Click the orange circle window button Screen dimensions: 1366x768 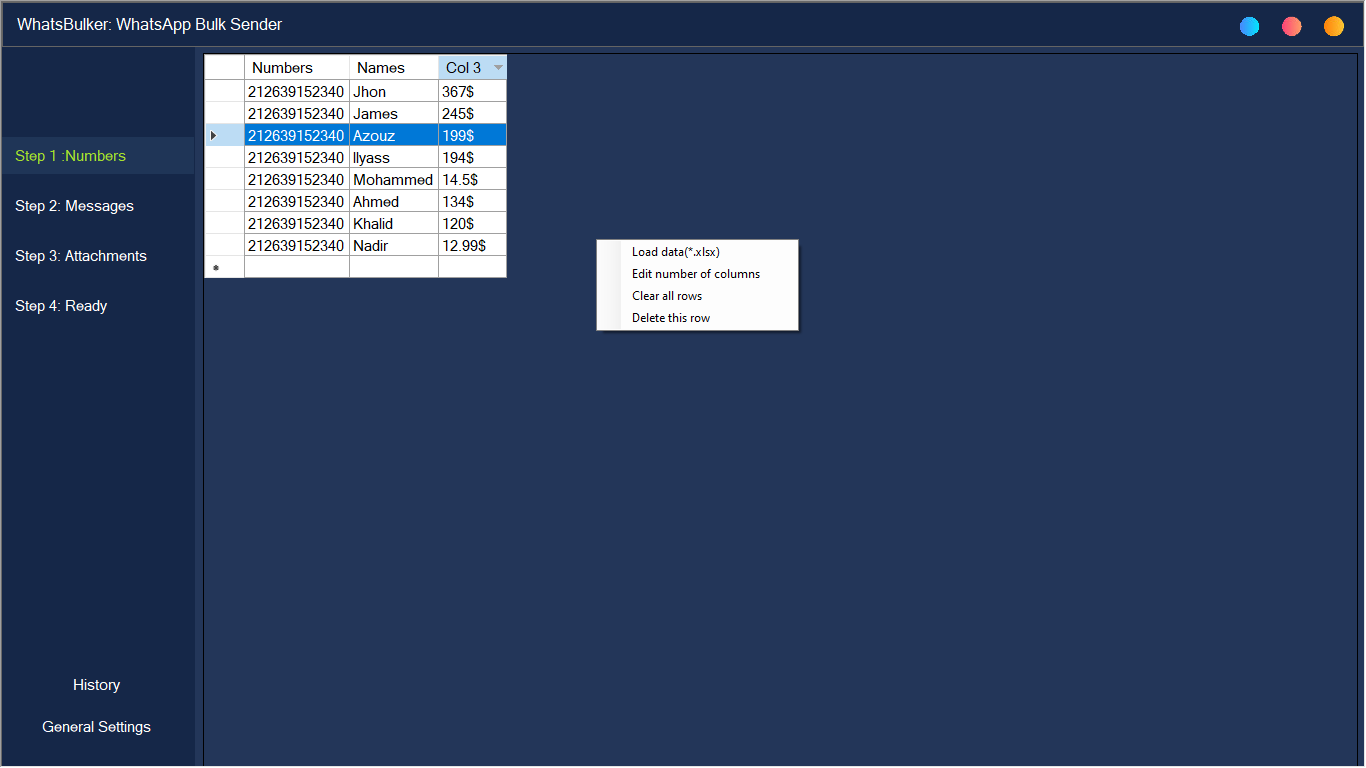click(x=1334, y=26)
